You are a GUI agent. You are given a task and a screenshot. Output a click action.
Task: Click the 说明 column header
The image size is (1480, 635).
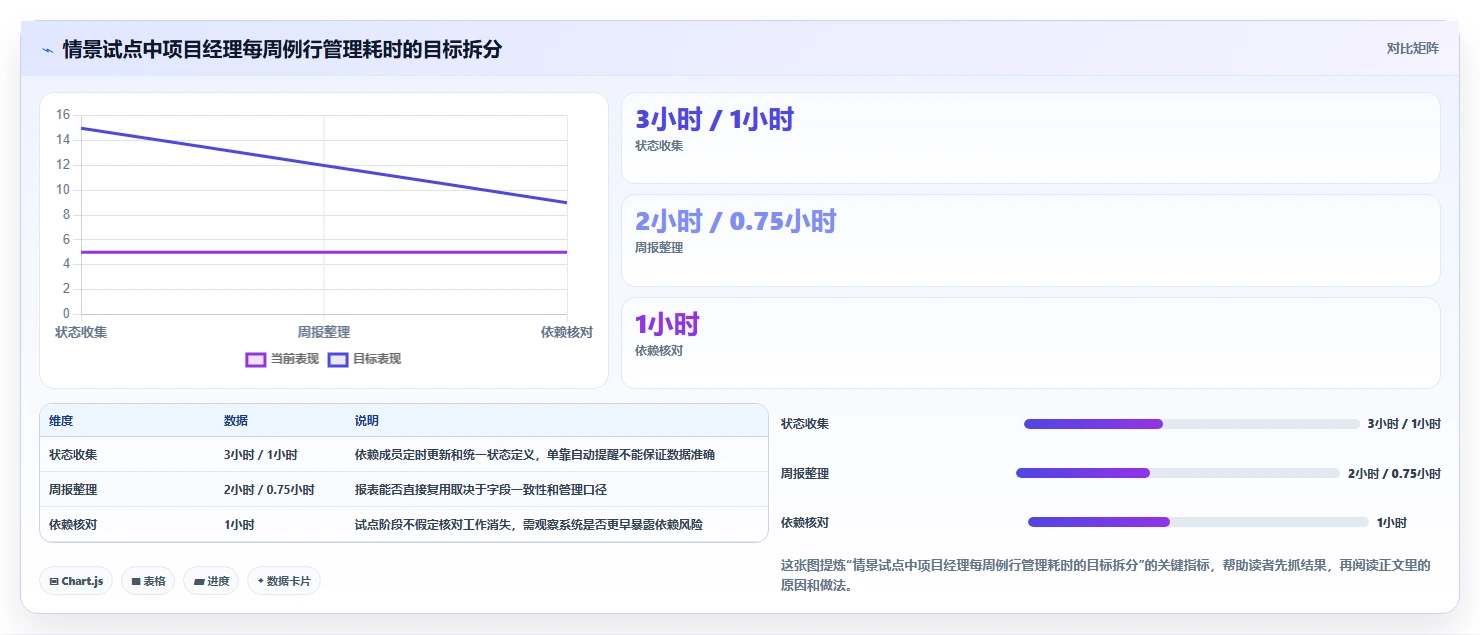point(367,421)
